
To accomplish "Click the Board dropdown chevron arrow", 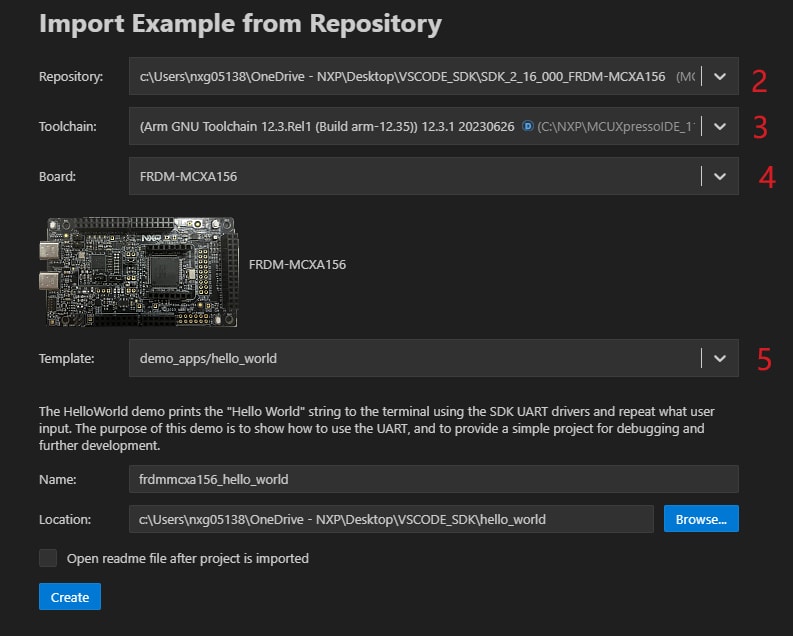I will tap(720, 176).
